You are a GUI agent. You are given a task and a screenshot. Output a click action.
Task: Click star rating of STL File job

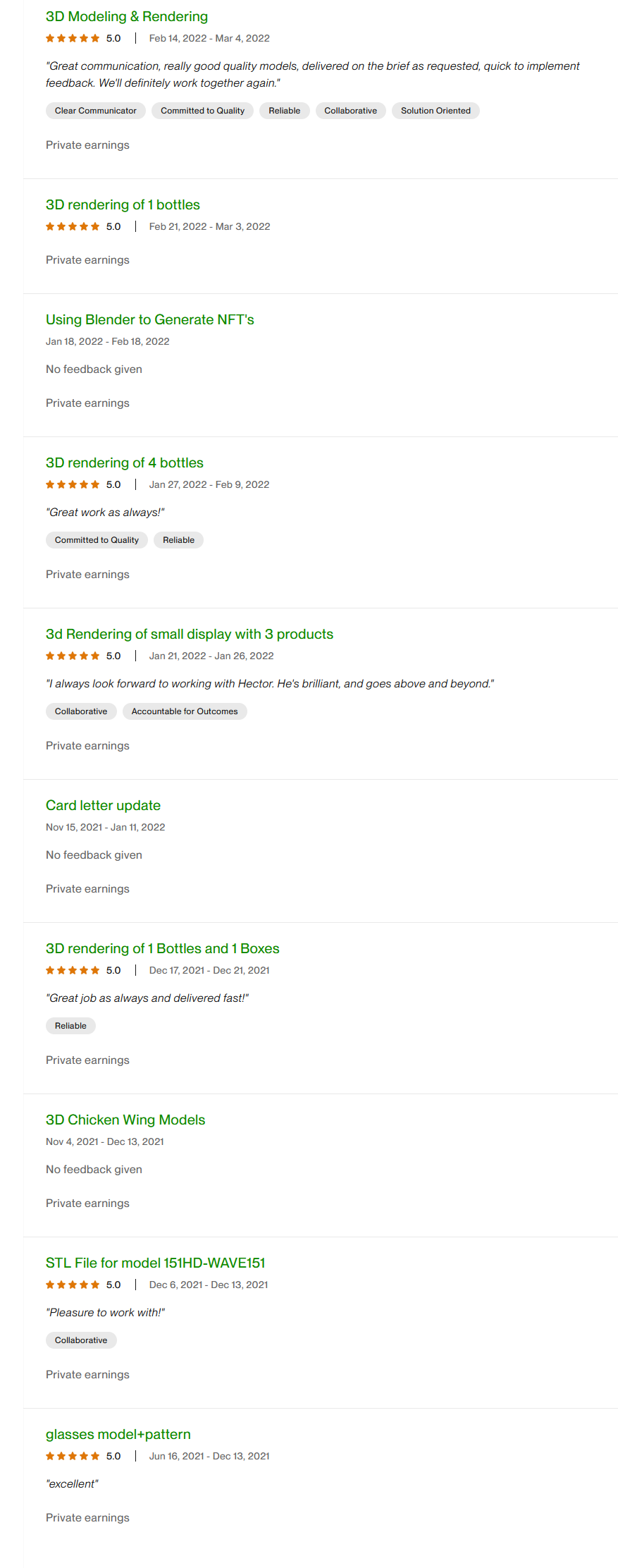click(x=73, y=1285)
